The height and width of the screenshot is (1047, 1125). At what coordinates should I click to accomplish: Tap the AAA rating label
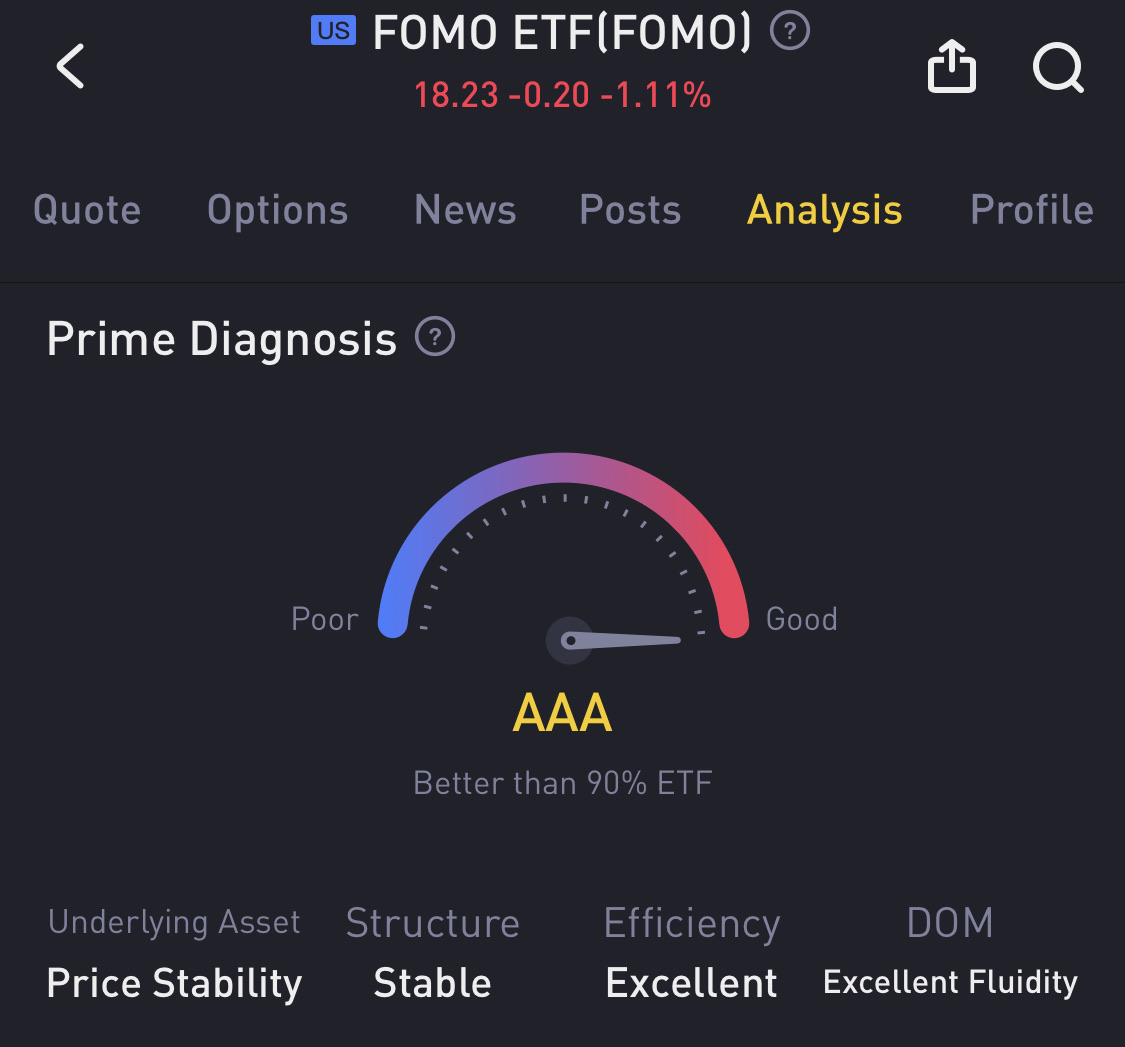pos(562,714)
